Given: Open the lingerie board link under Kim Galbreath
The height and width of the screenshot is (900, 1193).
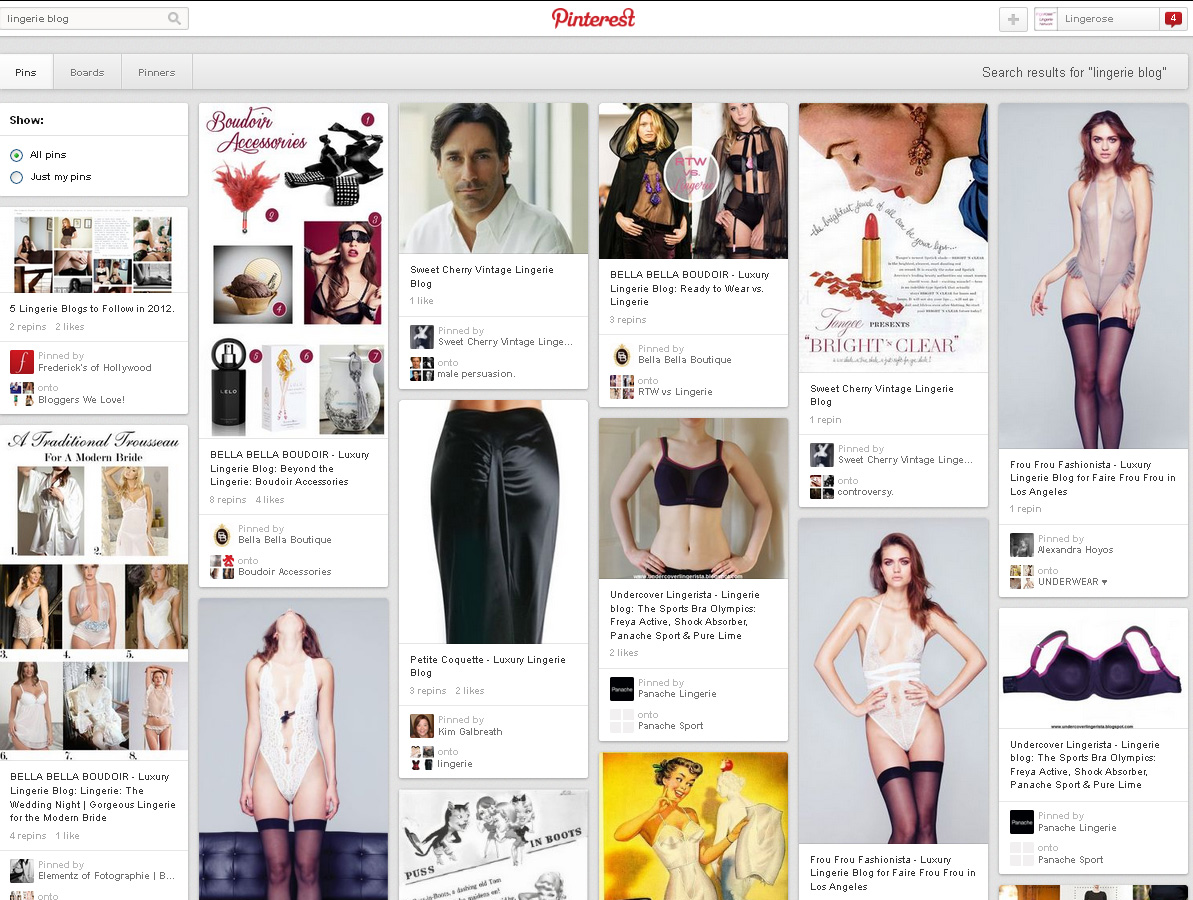Looking at the screenshot, I should [455, 764].
